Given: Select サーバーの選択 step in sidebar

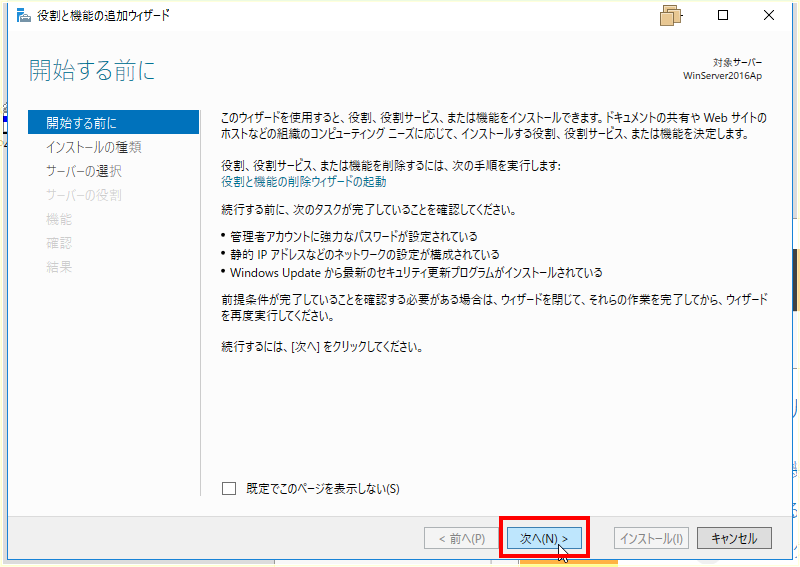Looking at the screenshot, I should 84,171.
